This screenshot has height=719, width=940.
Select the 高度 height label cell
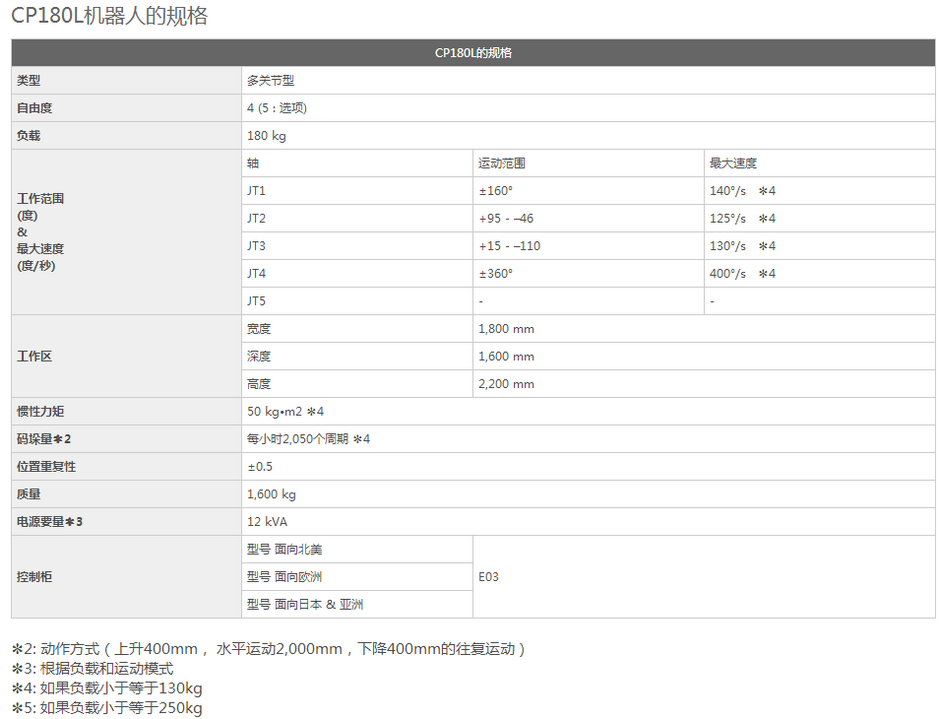(259, 383)
